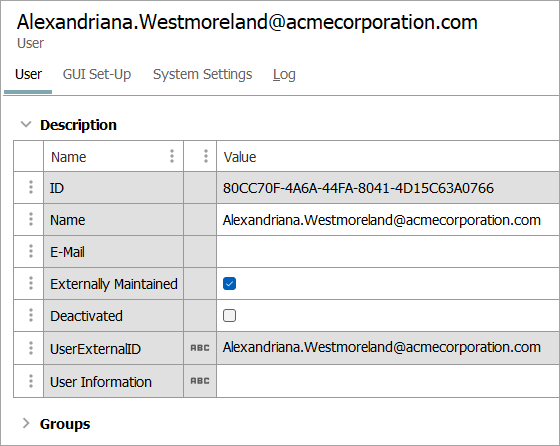
Task: Collapse the Description section
Action: click(x=26, y=125)
